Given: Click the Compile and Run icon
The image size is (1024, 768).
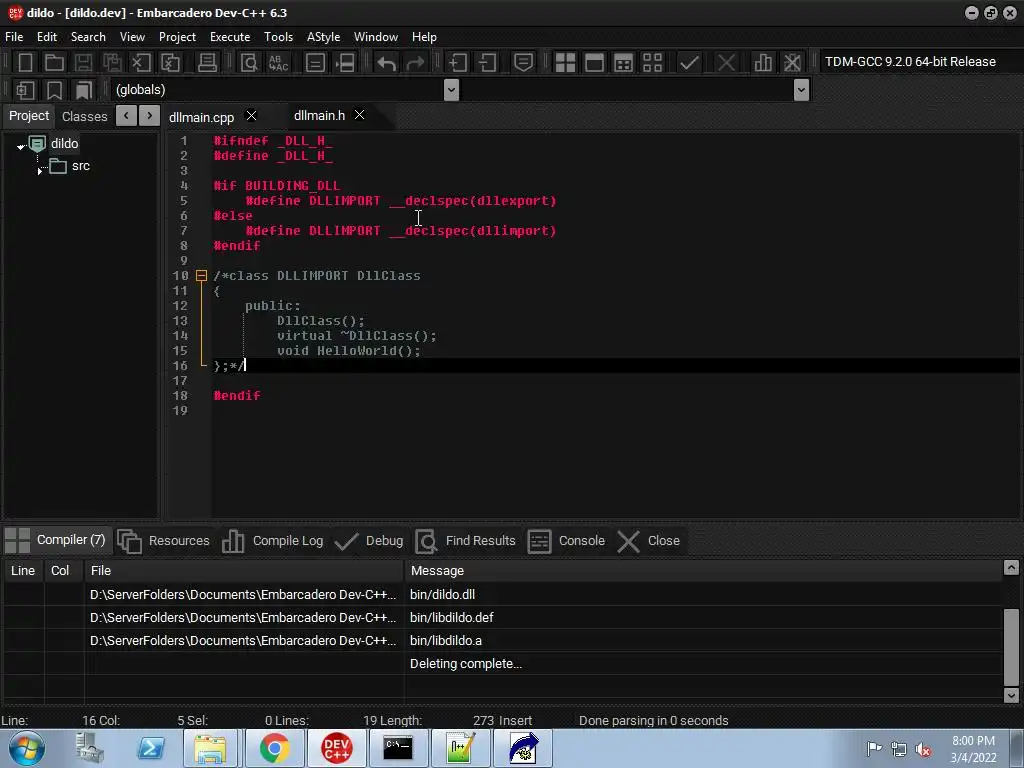Looking at the screenshot, I should pos(624,63).
